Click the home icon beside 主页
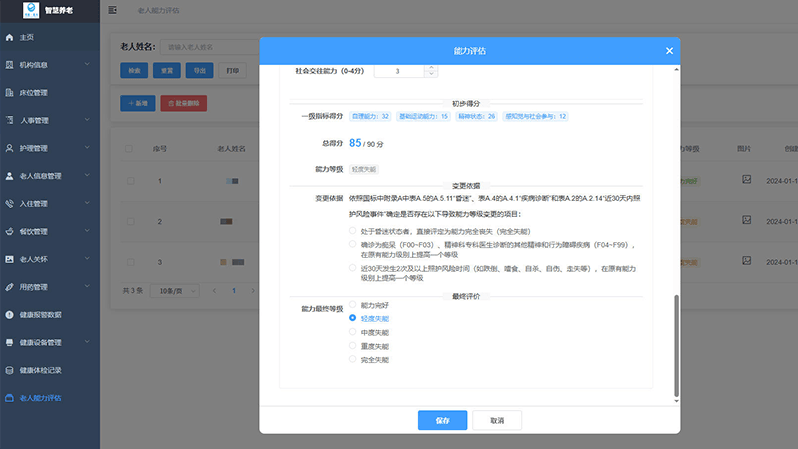The width and height of the screenshot is (798, 449). [x=10, y=37]
